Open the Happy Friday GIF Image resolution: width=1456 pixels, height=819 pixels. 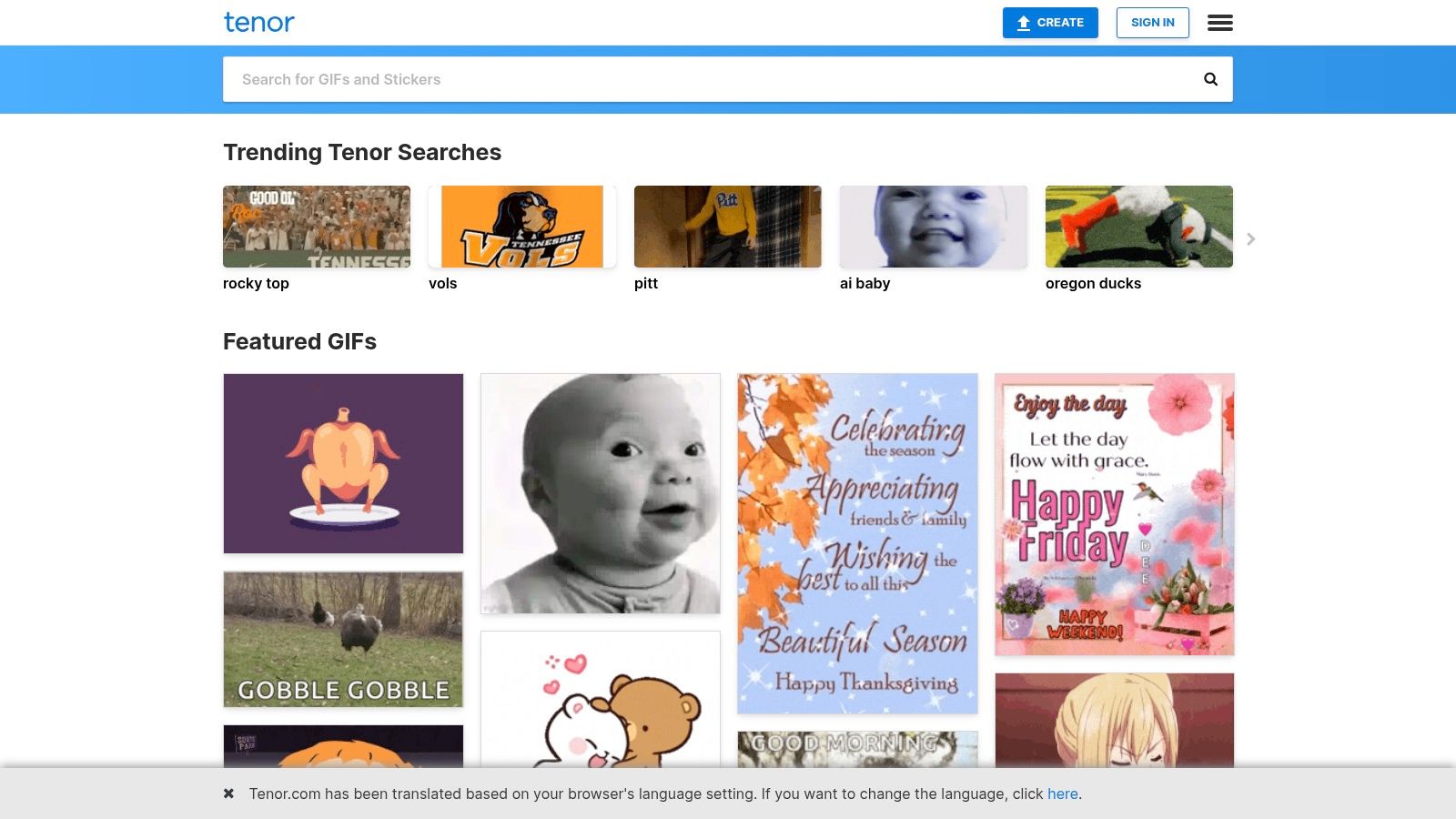pos(1114,514)
